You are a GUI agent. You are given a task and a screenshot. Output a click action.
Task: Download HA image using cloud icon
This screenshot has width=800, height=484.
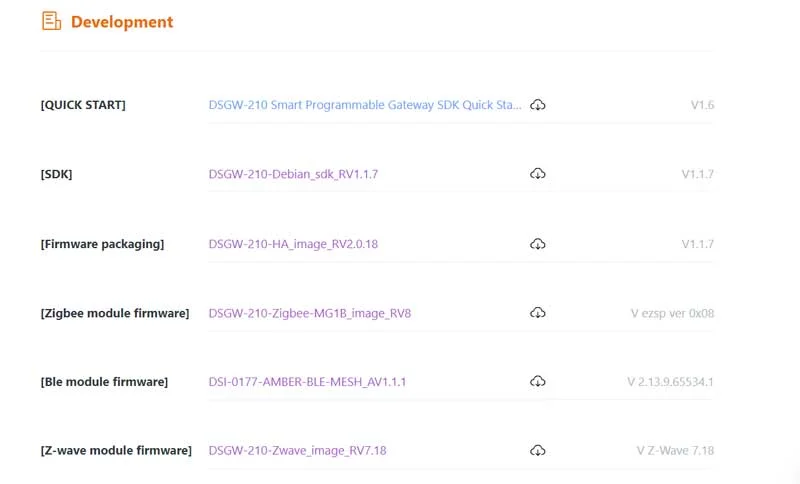[537, 244]
